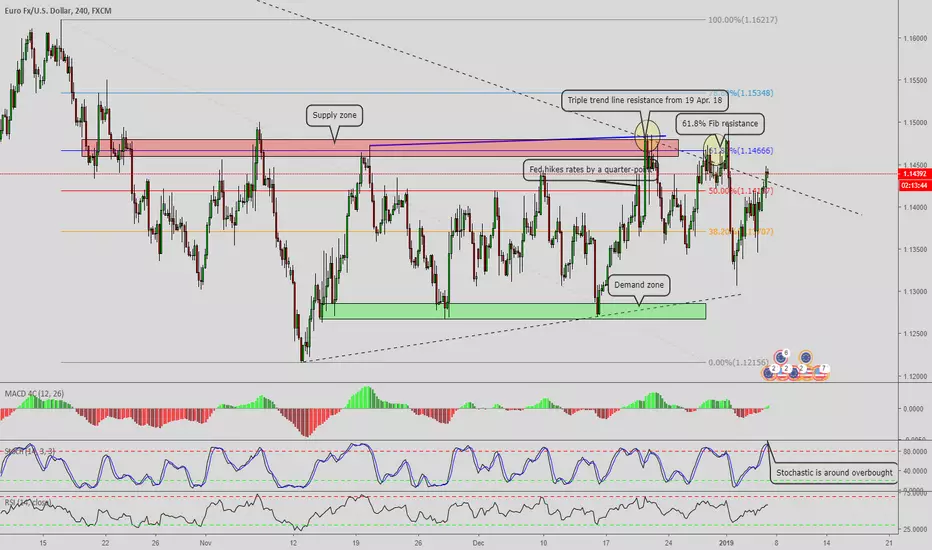Click the 0.00%(1.12156) Fibonacci label
This screenshot has width=932, height=550.
(738, 362)
